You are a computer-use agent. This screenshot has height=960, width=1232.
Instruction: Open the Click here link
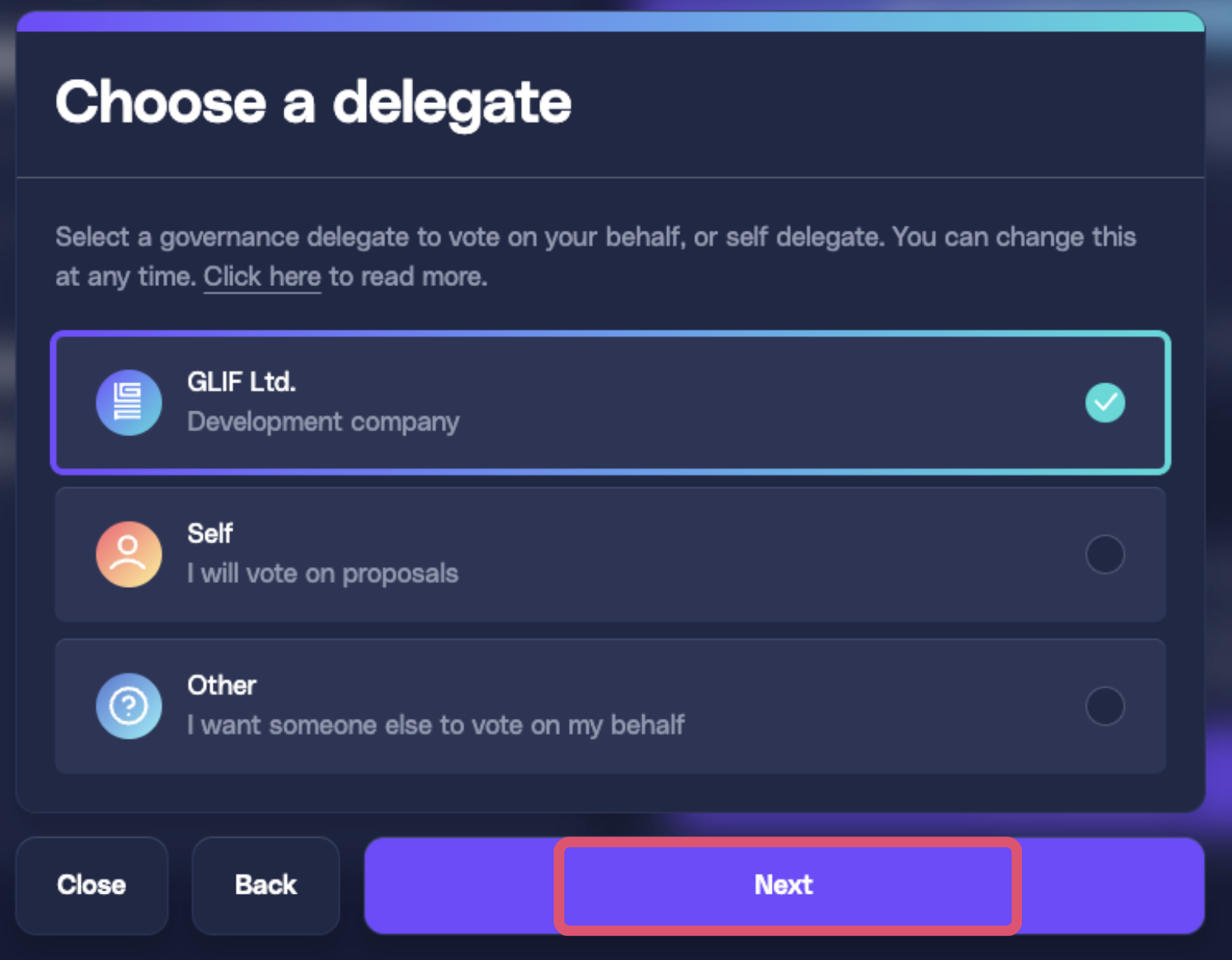point(262,276)
